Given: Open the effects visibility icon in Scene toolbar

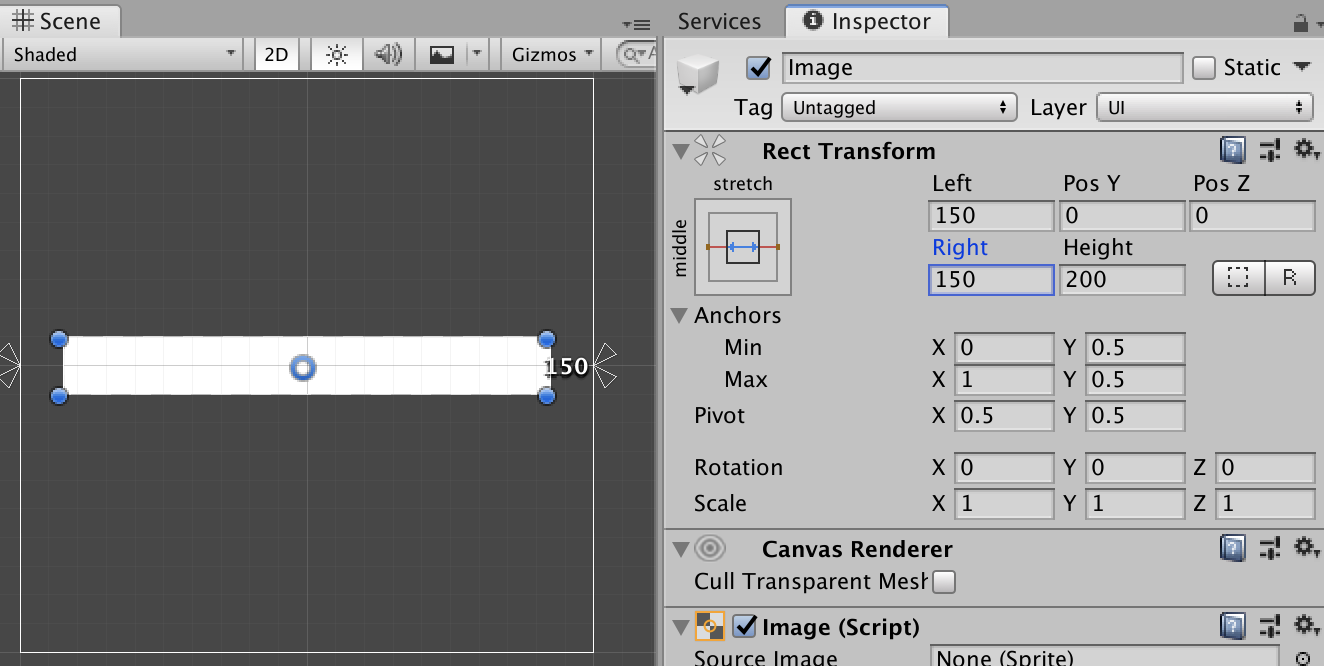Looking at the screenshot, I should (x=441, y=54).
